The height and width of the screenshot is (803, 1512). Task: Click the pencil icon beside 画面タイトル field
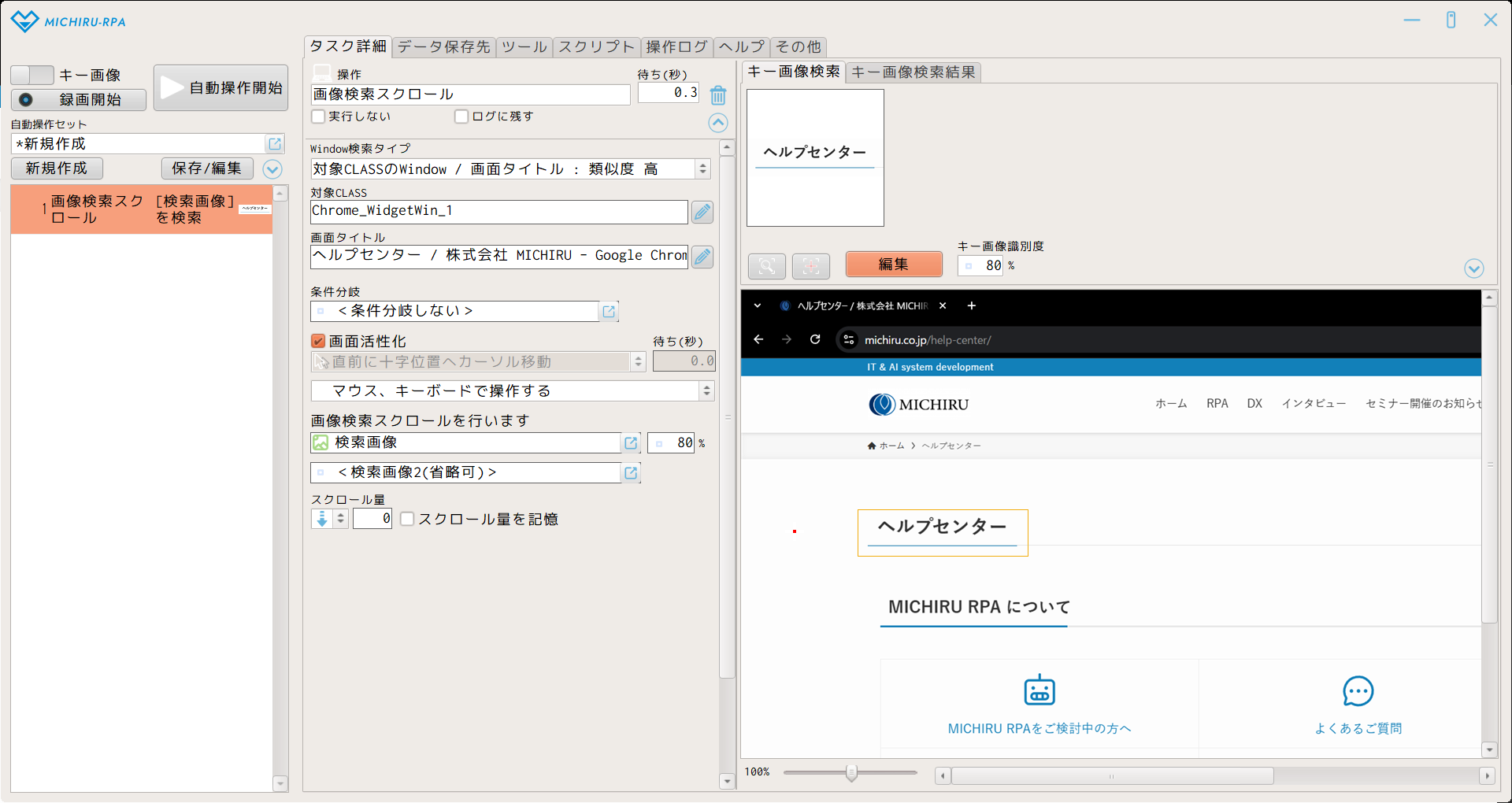(x=702, y=257)
